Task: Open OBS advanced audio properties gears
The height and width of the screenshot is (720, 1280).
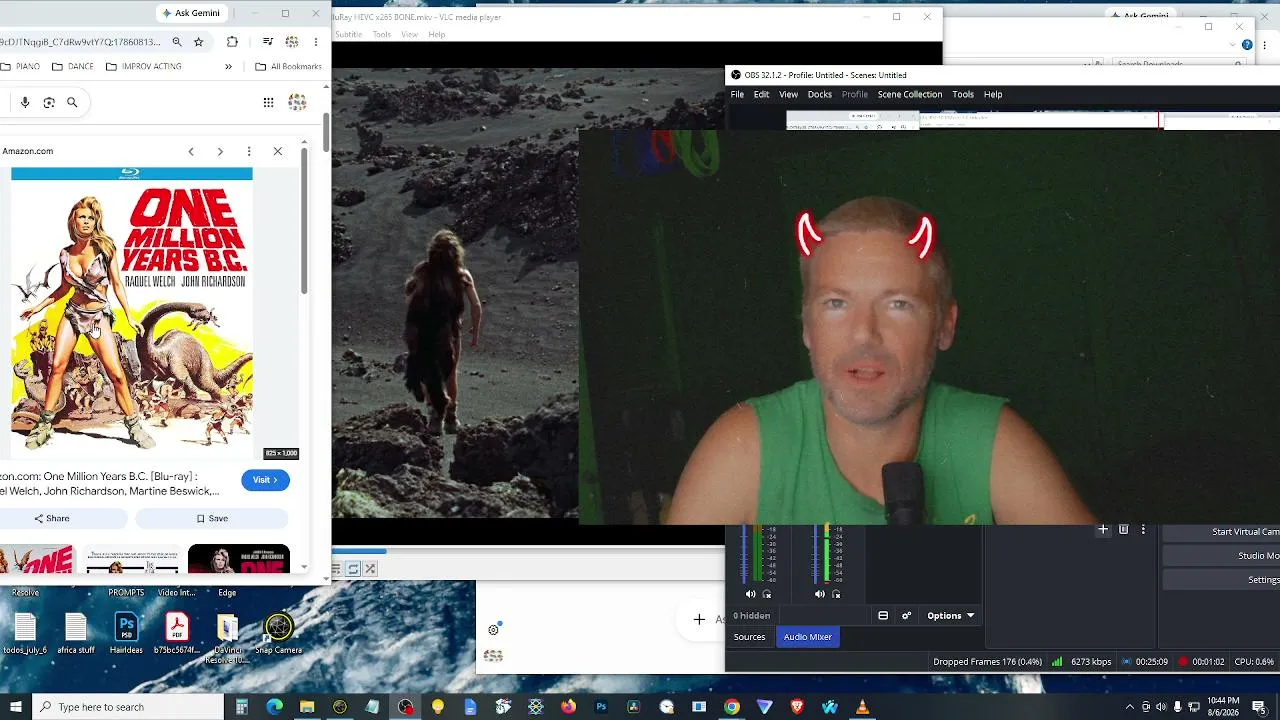Action: (907, 616)
